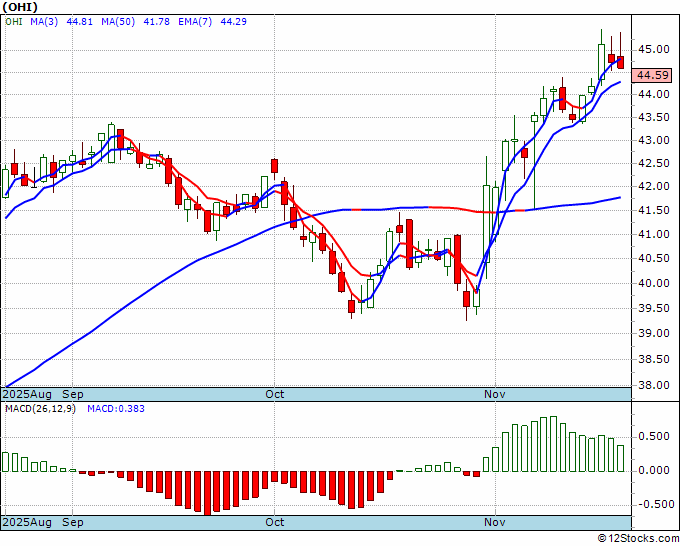Click the (OHI) chart title

click(20, 7)
